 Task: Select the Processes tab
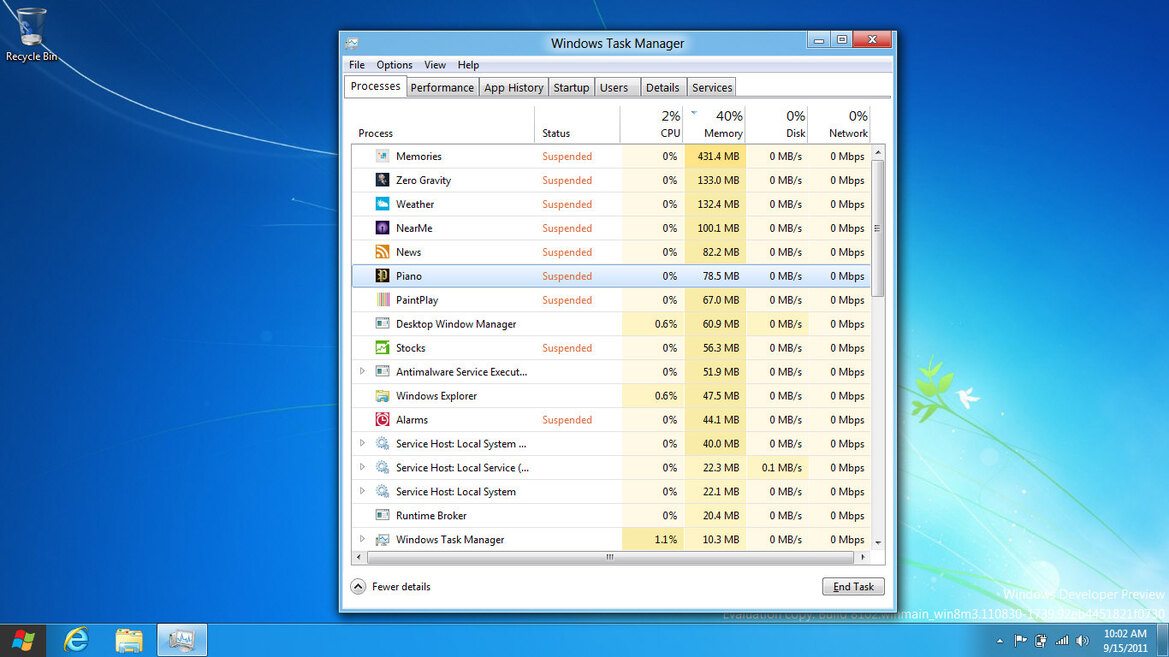coord(375,86)
